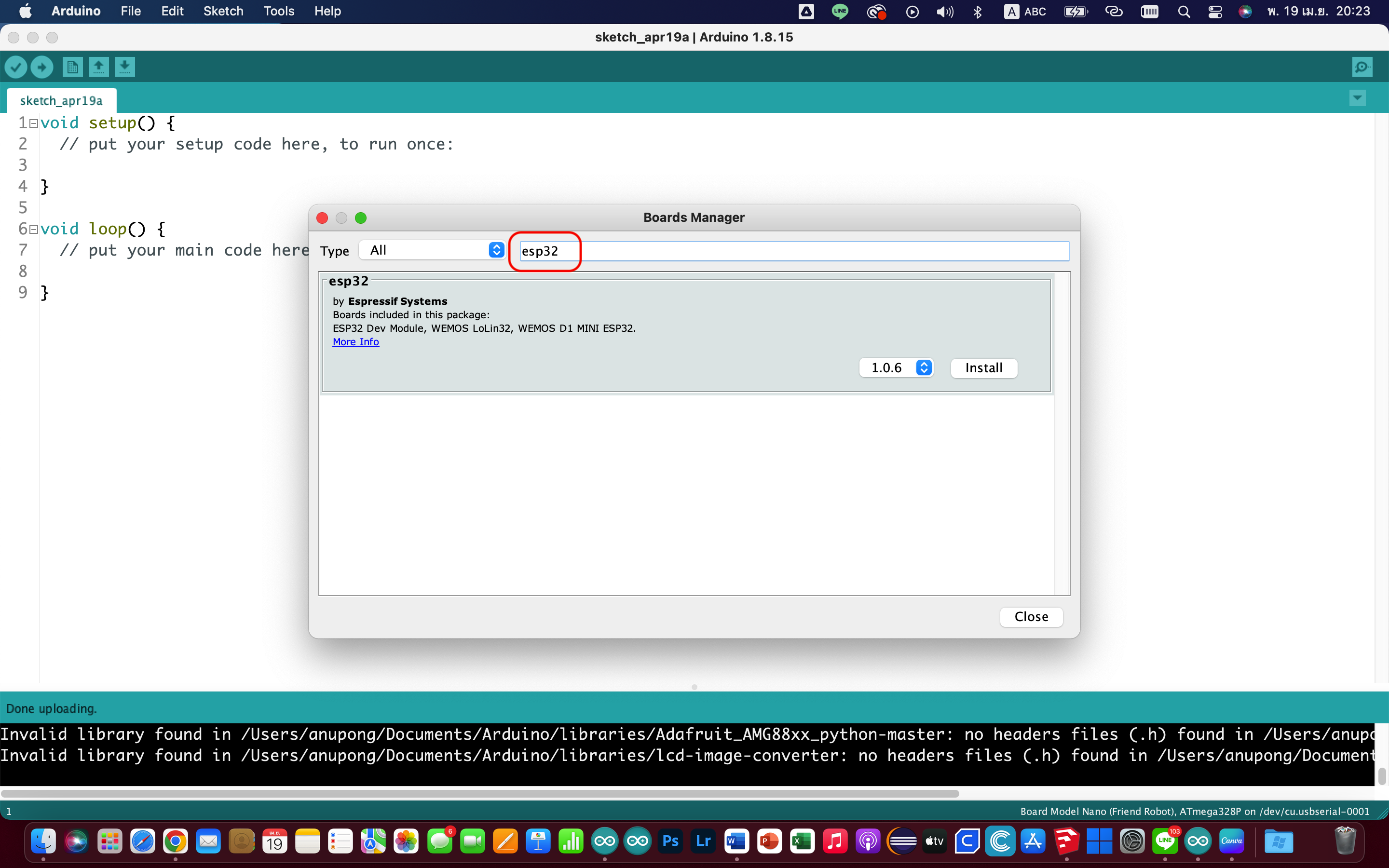Open the Tools menu

279,11
